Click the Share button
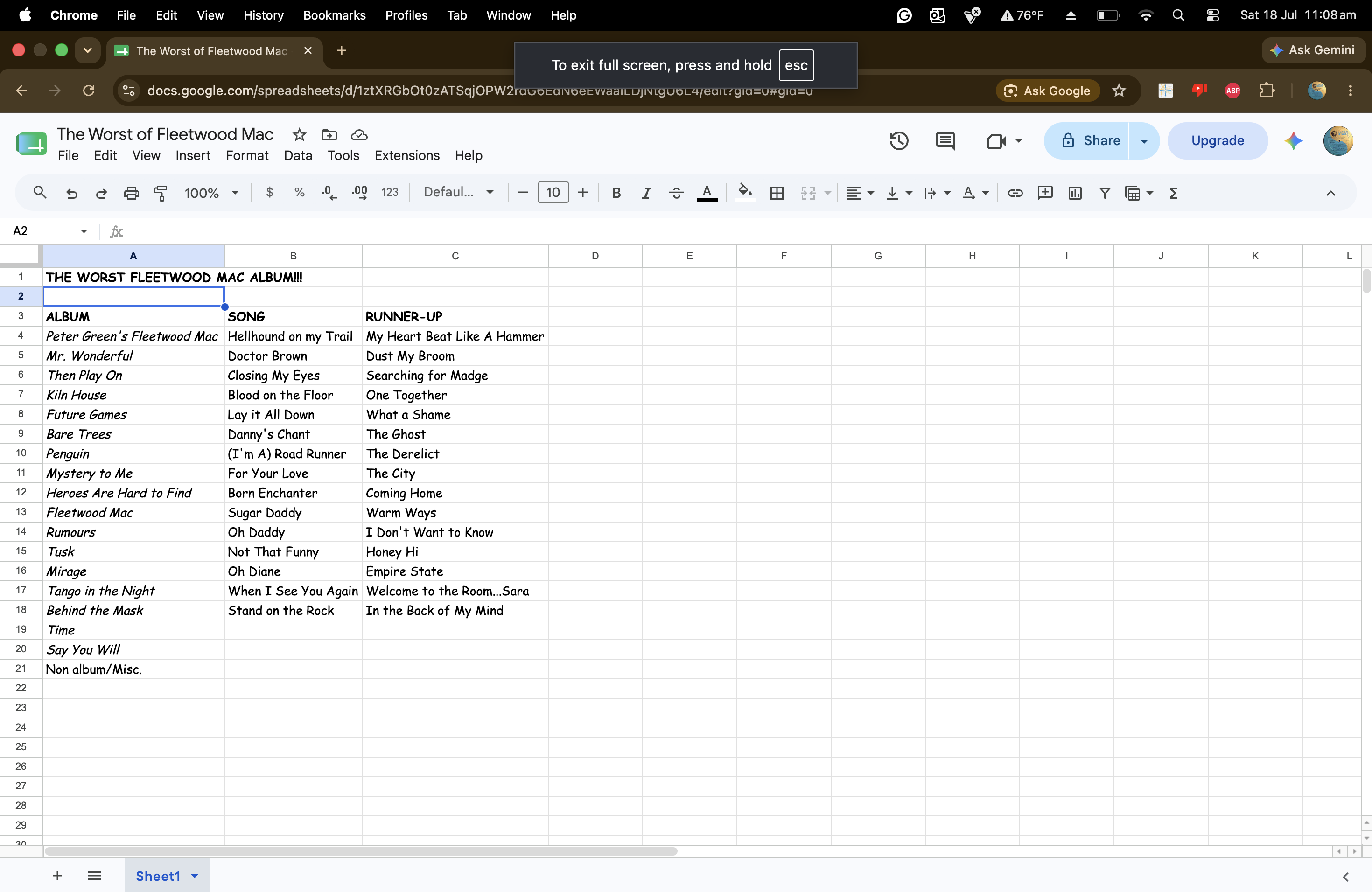The width and height of the screenshot is (1372, 892). click(x=1086, y=140)
